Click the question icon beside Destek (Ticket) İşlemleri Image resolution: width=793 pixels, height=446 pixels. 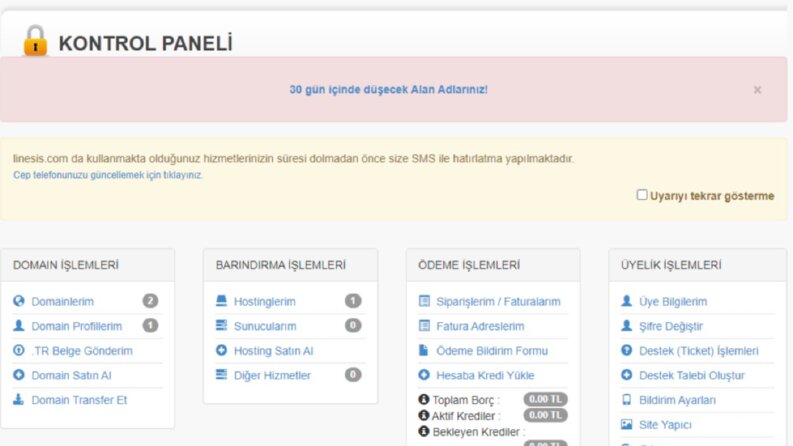coord(627,350)
